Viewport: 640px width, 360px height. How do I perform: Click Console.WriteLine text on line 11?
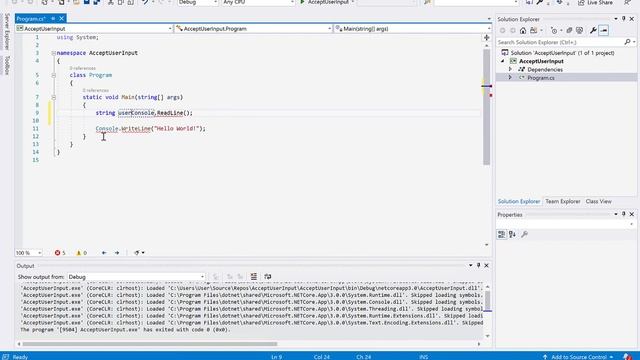pyautogui.click(x=123, y=129)
